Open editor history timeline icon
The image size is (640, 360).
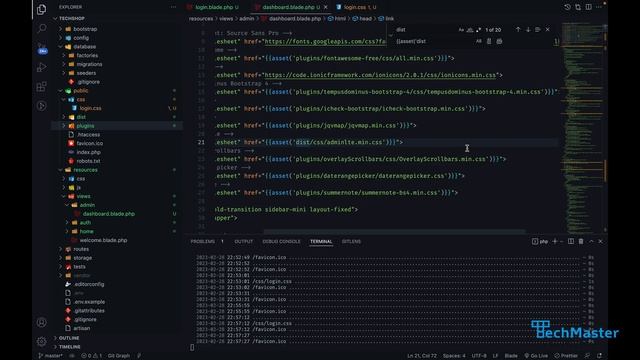567,7
